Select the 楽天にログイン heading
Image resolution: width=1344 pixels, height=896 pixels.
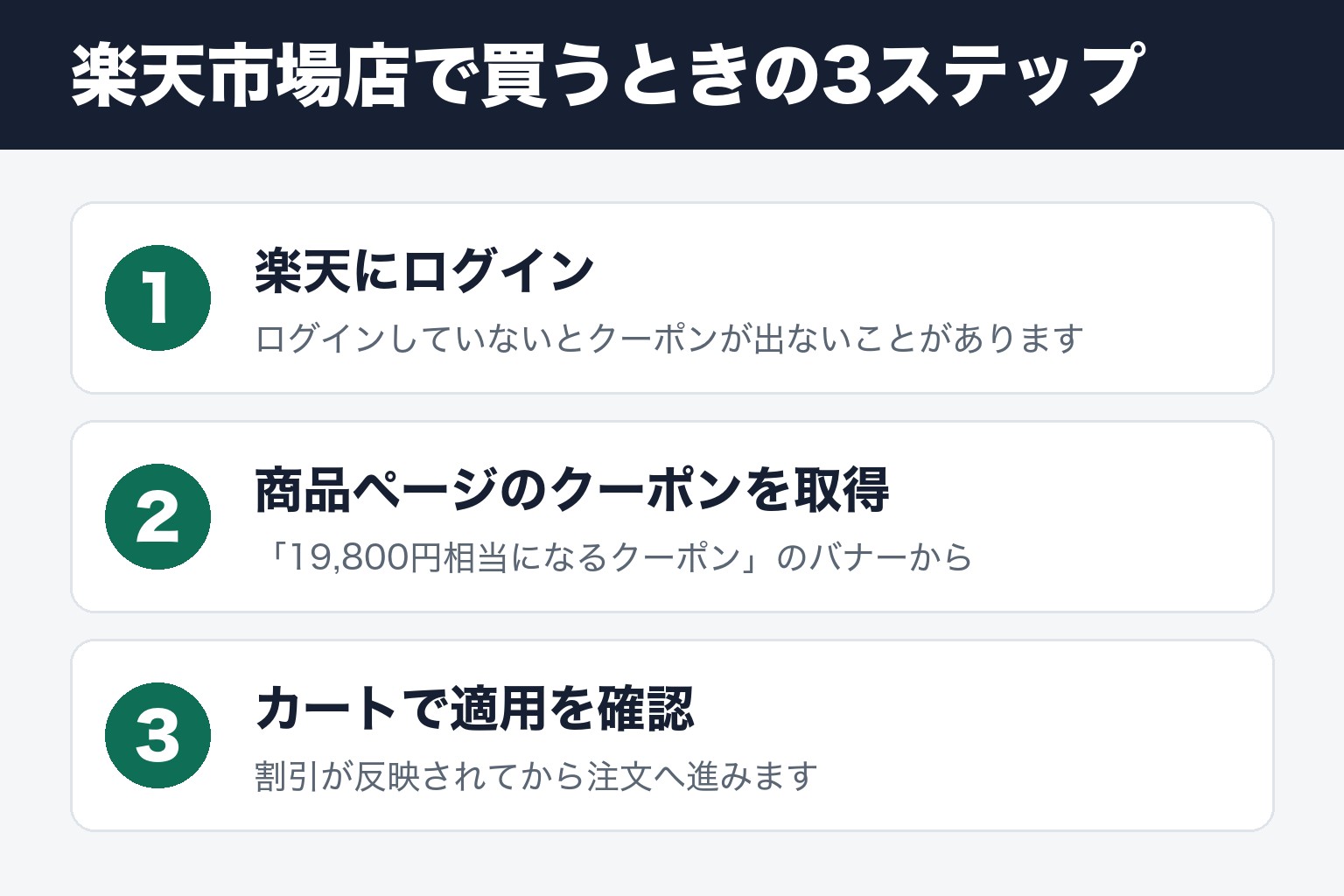click(425, 270)
